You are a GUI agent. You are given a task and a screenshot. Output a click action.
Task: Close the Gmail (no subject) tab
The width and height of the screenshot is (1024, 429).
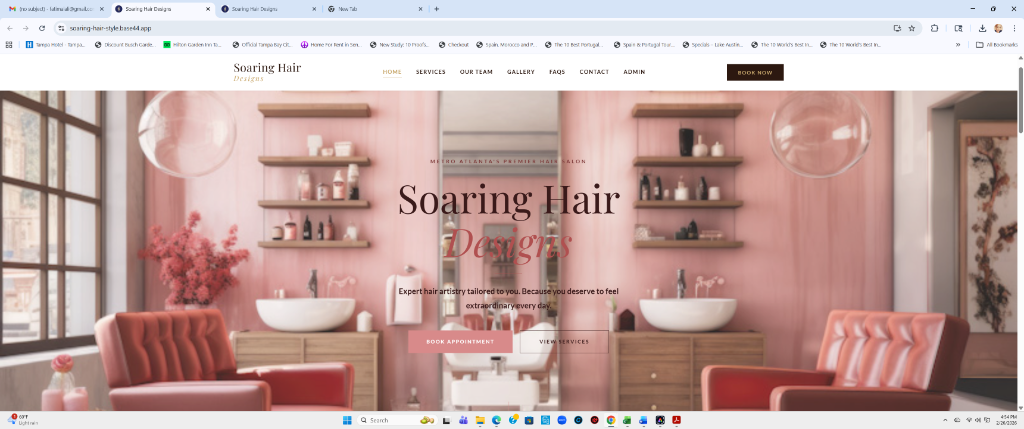pos(102,9)
